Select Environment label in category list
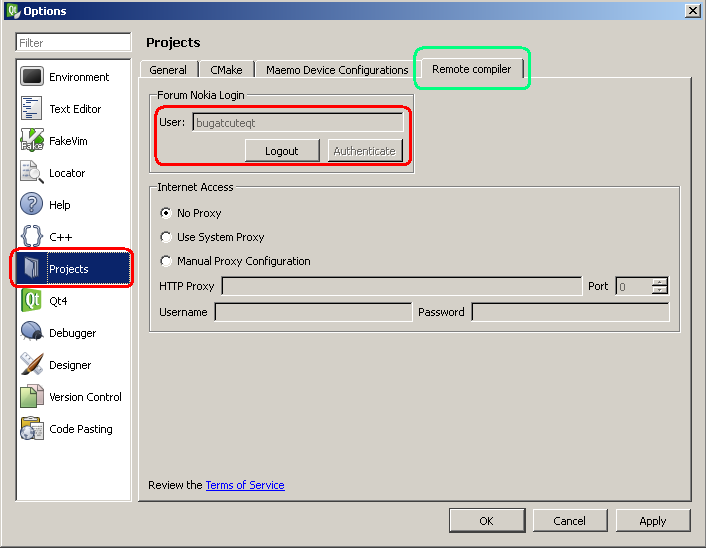 [x=79, y=77]
